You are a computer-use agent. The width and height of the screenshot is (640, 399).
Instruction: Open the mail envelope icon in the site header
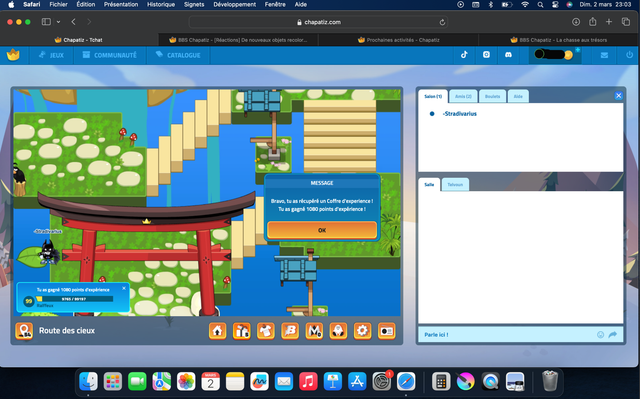point(604,55)
